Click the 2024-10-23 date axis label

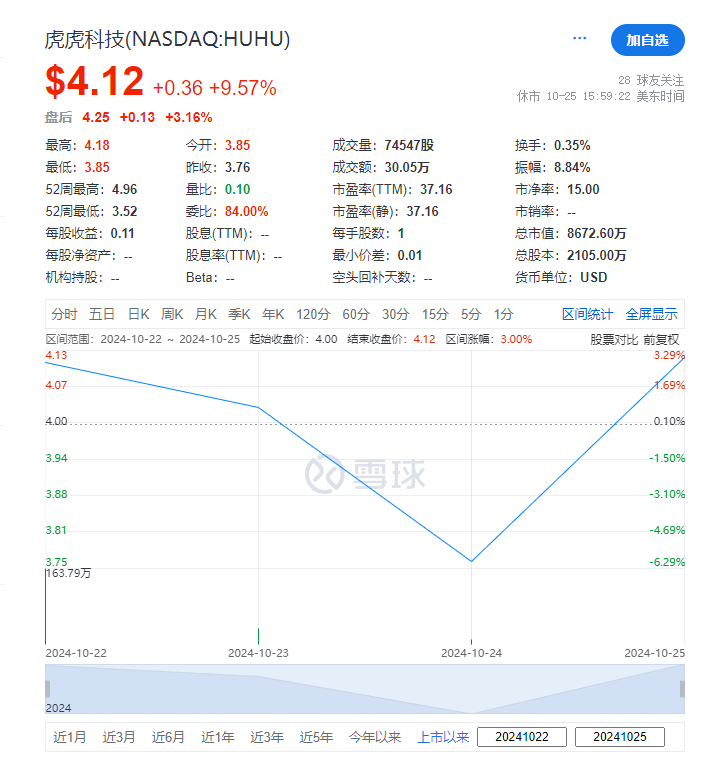click(x=258, y=653)
